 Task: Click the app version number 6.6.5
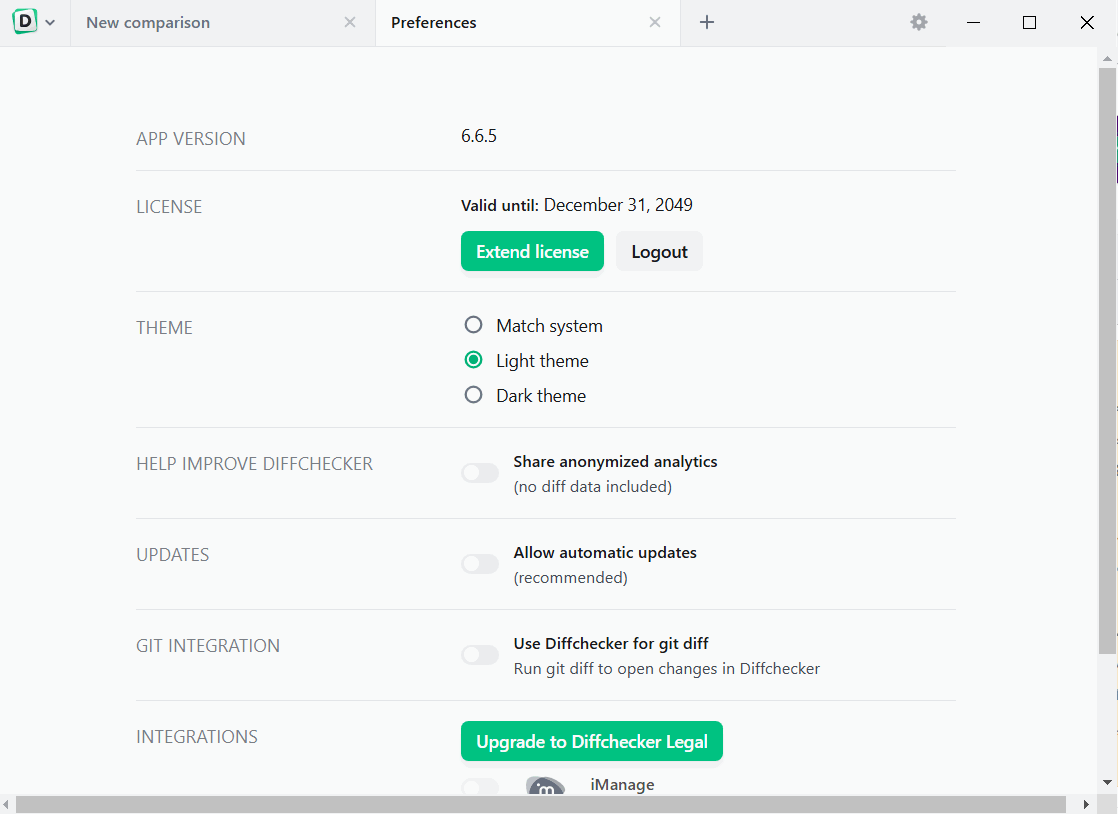[479, 135]
